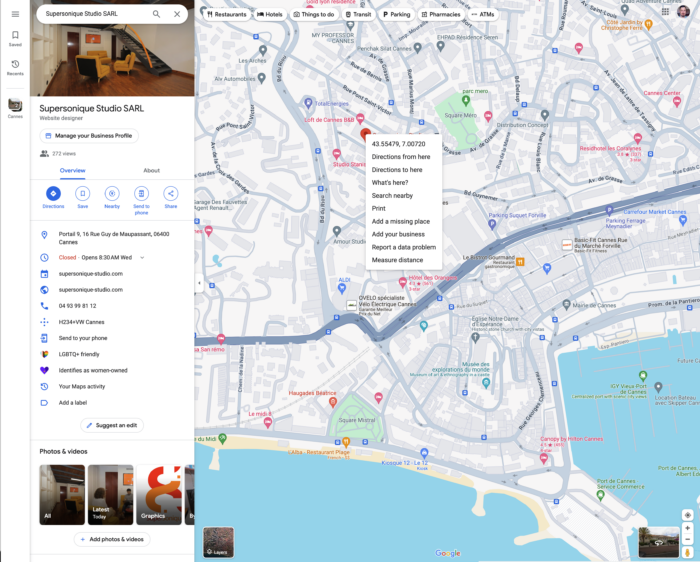Open Saved places in sidebar
This screenshot has height=562, width=700.
coord(15,38)
